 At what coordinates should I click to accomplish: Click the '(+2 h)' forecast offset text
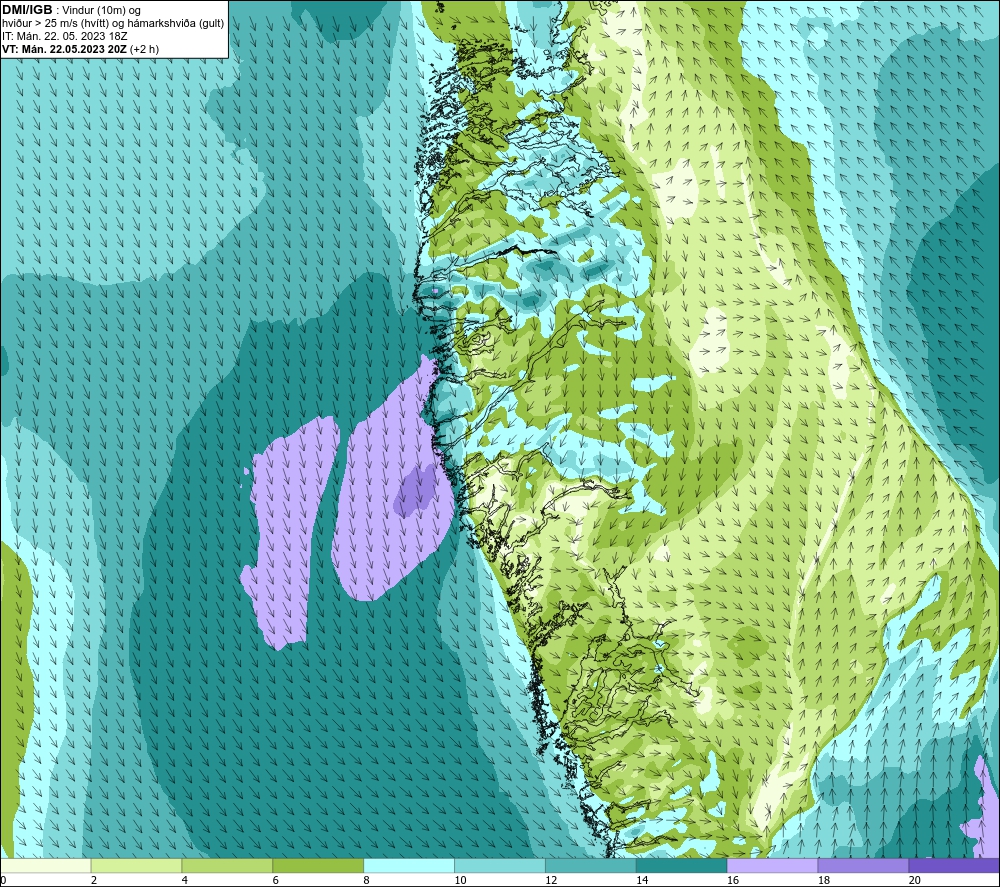coord(145,49)
